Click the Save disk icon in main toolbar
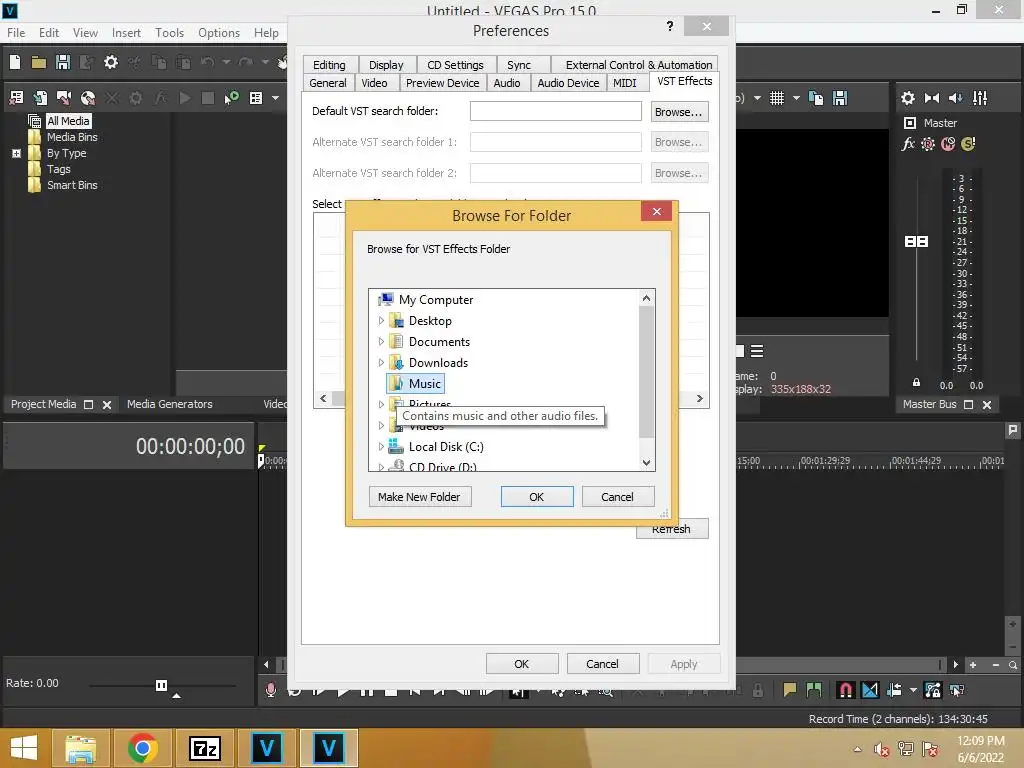The height and width of the screenshot is (768, 1024). click(x=63, y=62)
